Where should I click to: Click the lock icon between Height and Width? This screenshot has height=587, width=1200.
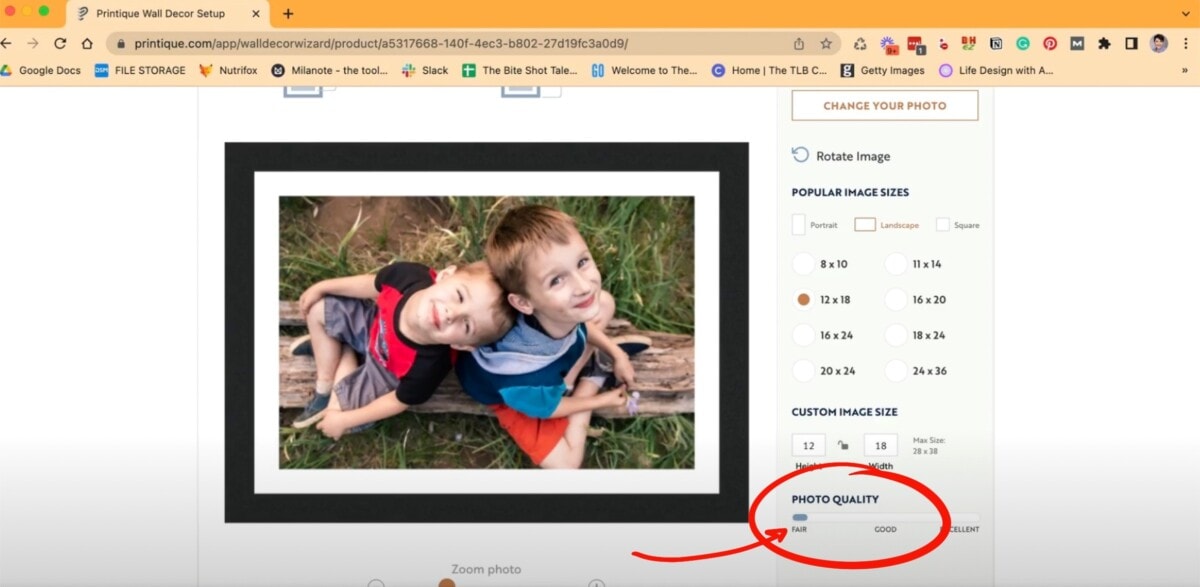pyautogui.click(x=844, y=445)
